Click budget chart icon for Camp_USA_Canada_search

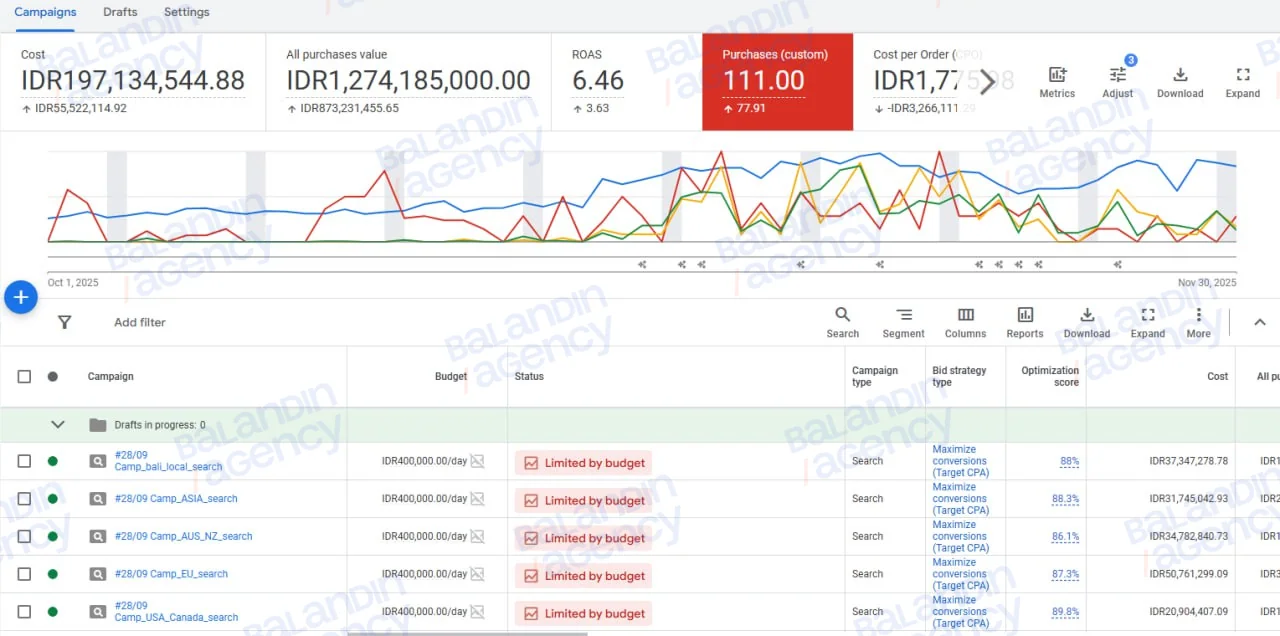click(x=477, y=612)
